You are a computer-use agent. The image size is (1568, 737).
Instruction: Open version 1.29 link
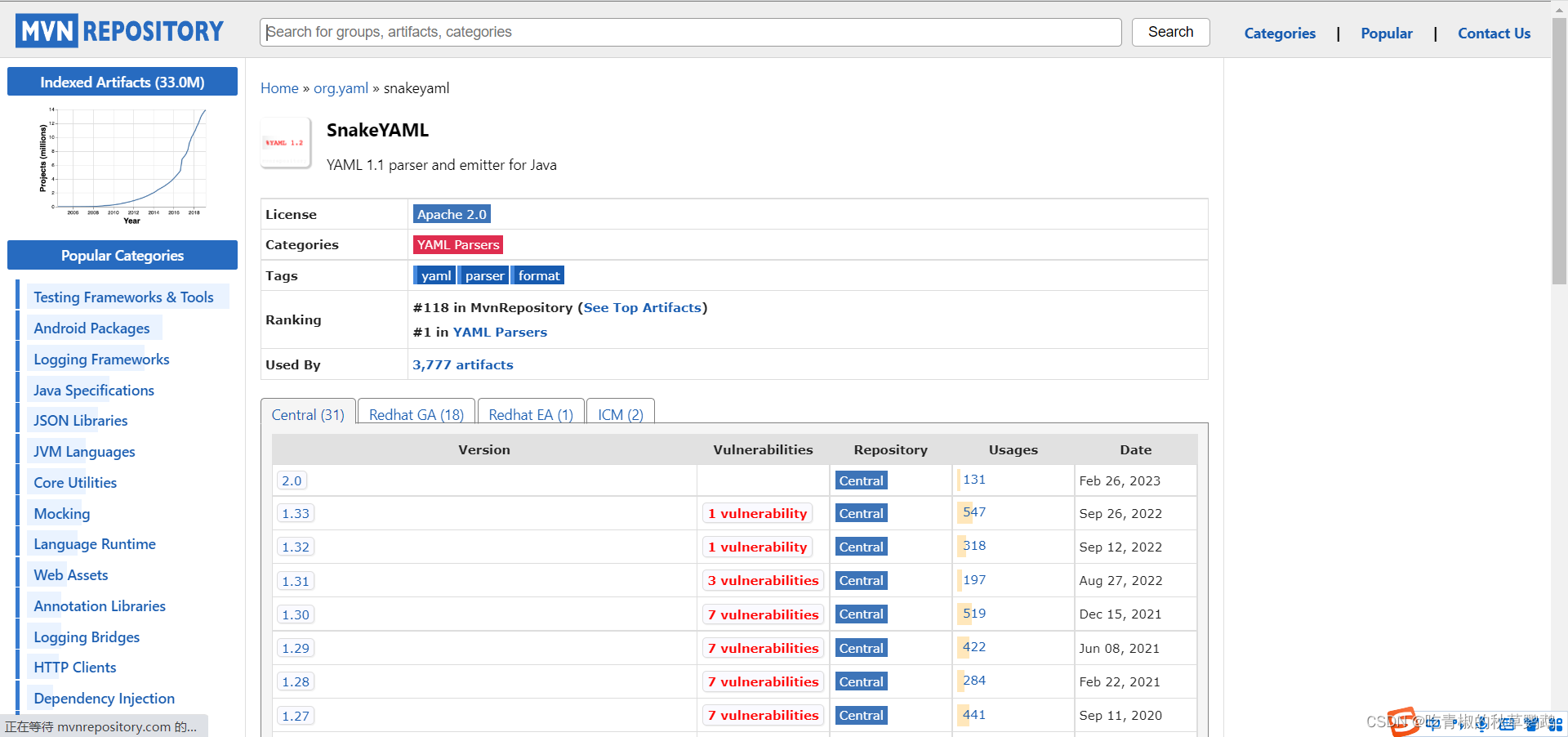pyautogui.click(x=296, y=648)
